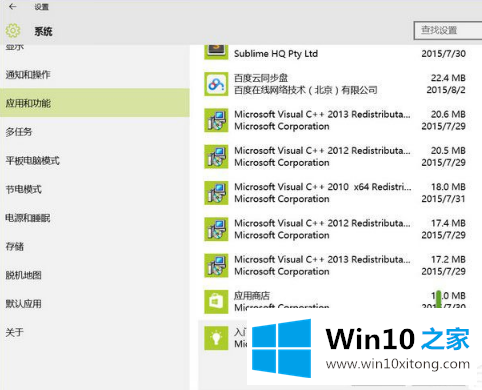The height and width of the screenshot is (390, 482).
Task: Click 百度在线网络技术（北京）有限公司 publisher text
Action: click(x=306, y=90)
